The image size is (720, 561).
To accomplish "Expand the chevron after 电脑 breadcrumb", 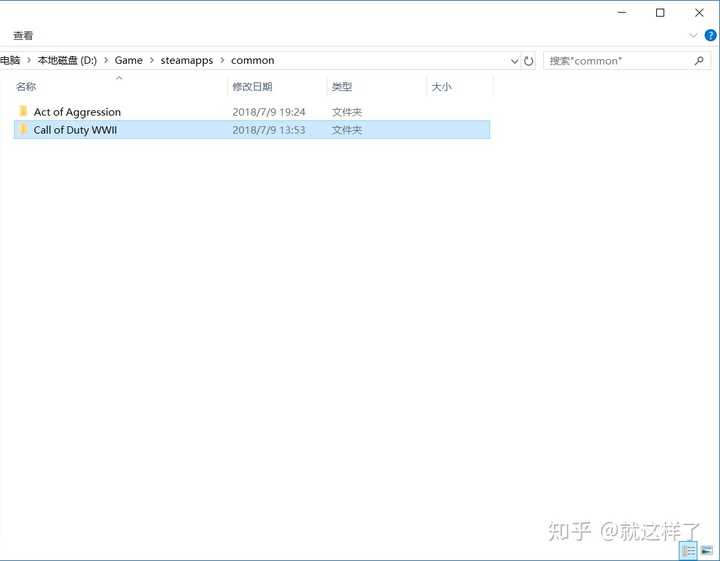I will tap(29, 60).
